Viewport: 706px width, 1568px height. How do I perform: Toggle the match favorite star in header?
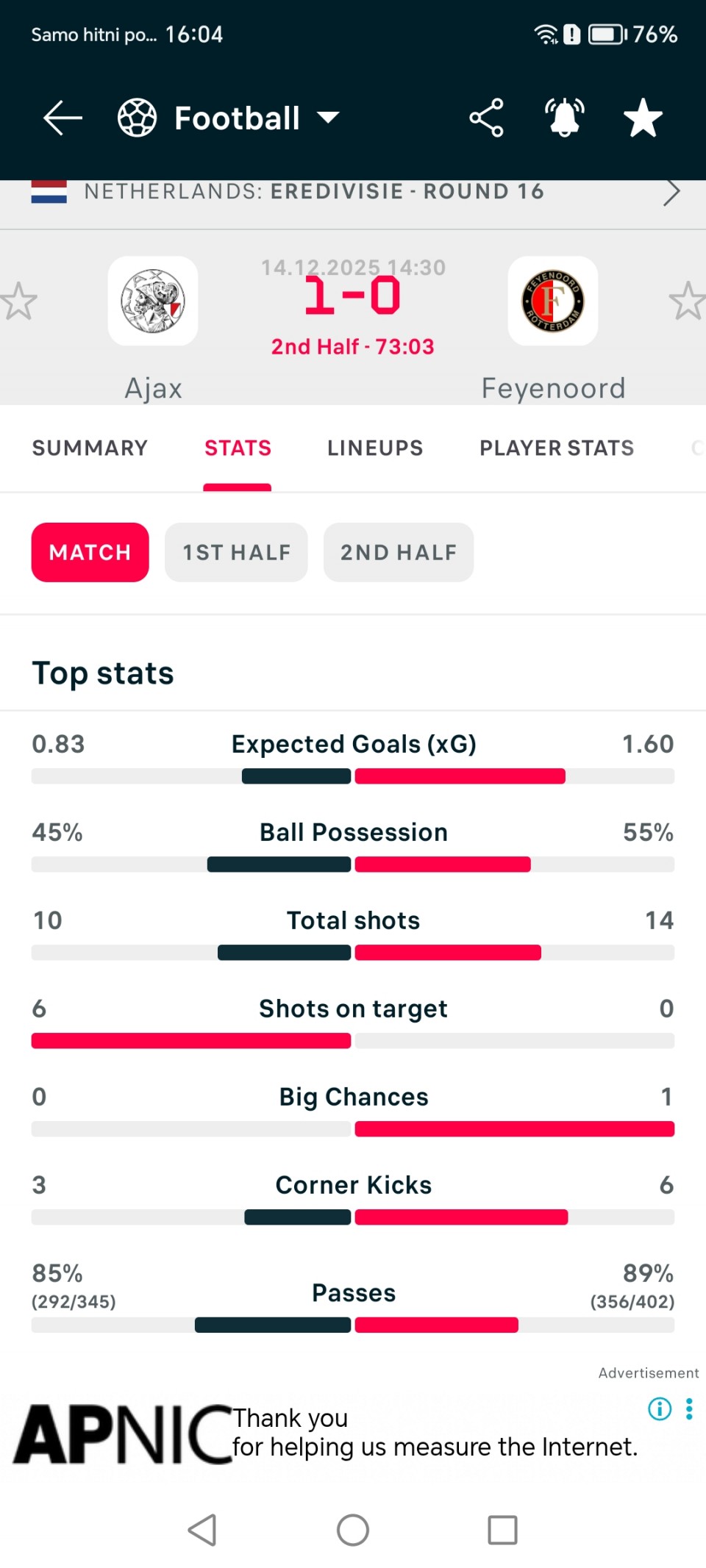click(x=643, y=118)
